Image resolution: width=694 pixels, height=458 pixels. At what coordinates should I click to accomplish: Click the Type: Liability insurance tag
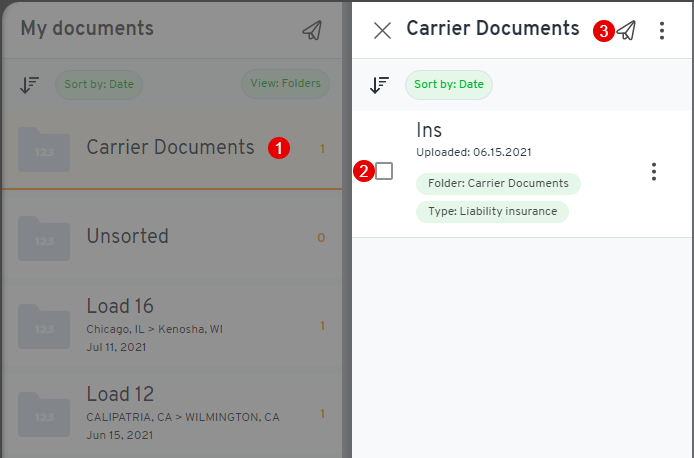click(x=492, y=212)
